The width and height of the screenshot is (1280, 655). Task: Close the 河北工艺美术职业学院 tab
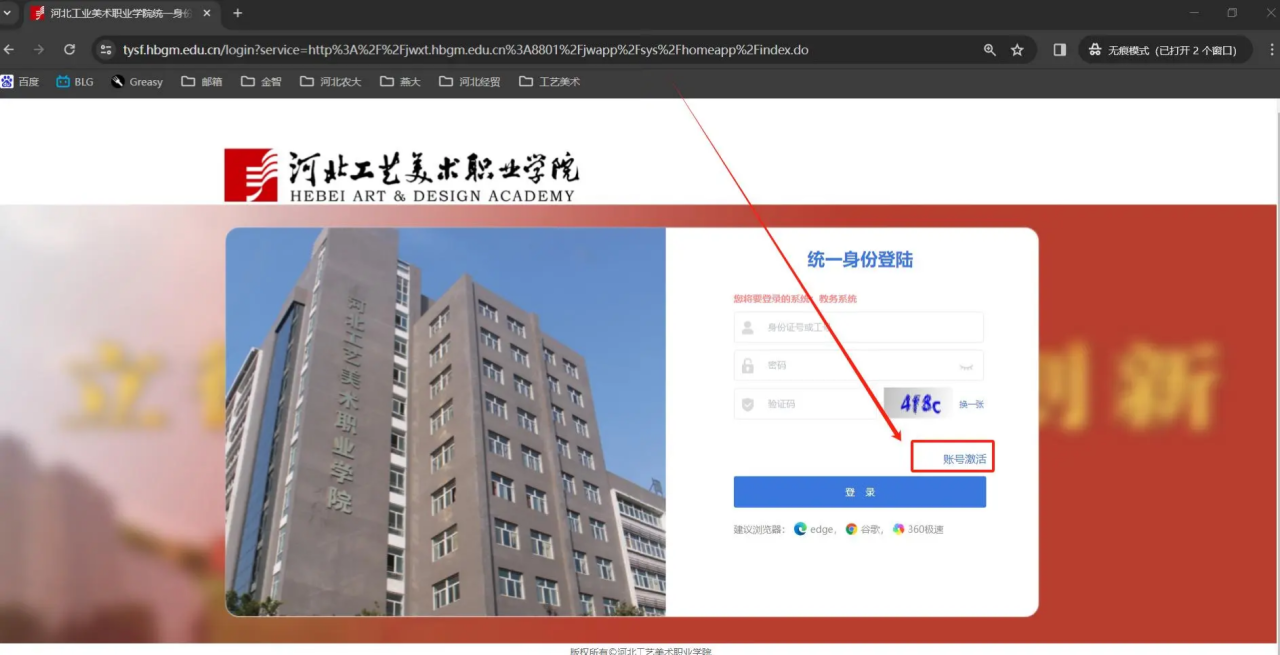207,13
